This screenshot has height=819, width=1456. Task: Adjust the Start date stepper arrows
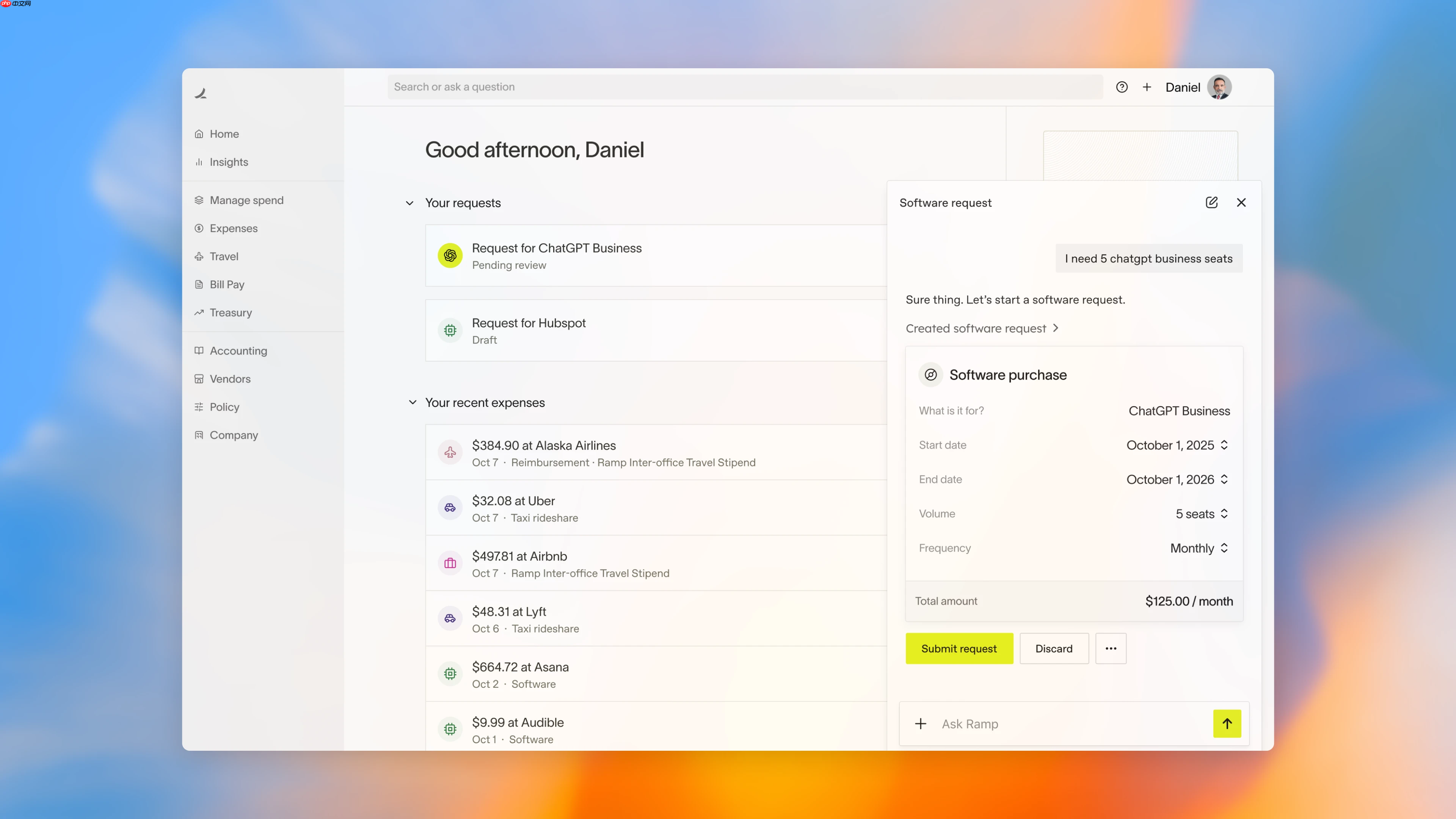1224,445
